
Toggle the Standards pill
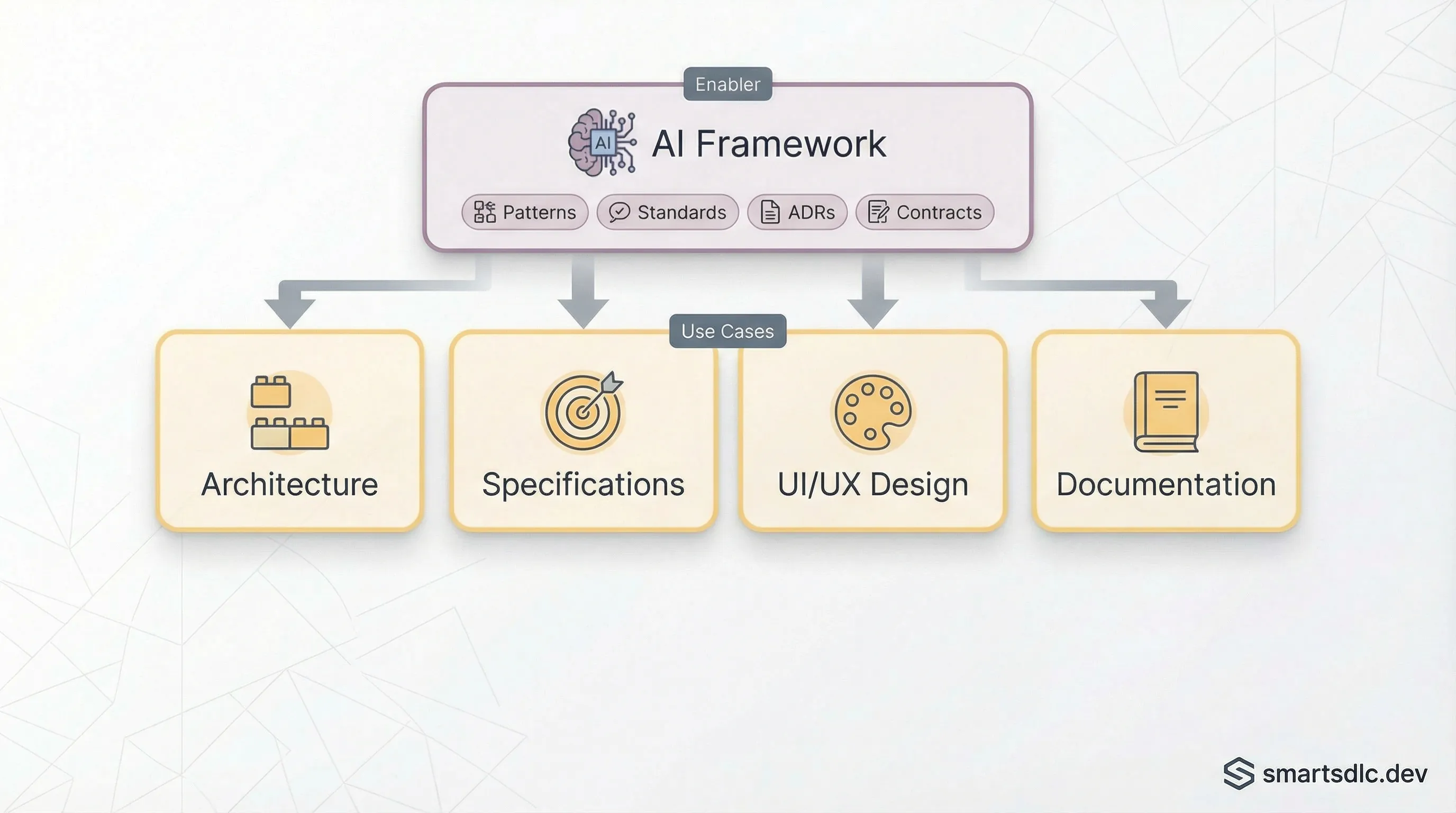[x=667, y=213]
